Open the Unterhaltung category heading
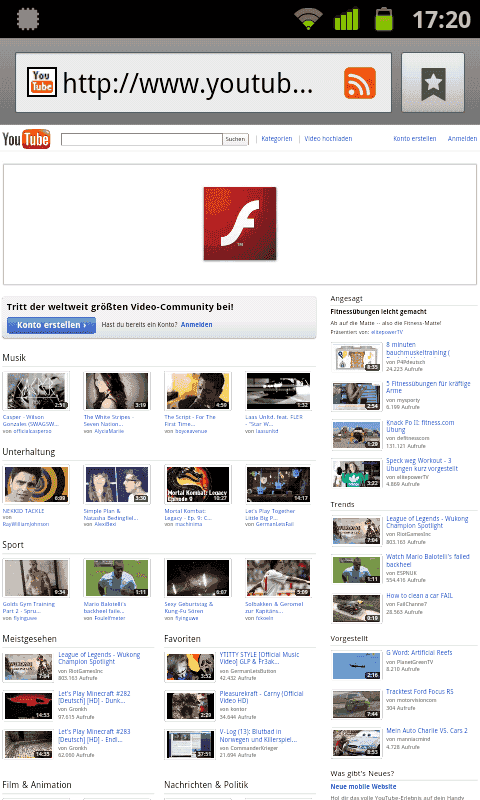480x800 pixels. pyautogui.click(x=29, y=452)
